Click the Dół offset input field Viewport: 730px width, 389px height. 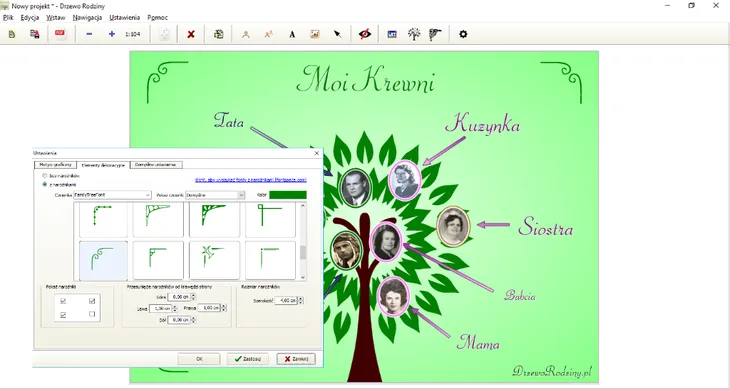coord(179,320)
